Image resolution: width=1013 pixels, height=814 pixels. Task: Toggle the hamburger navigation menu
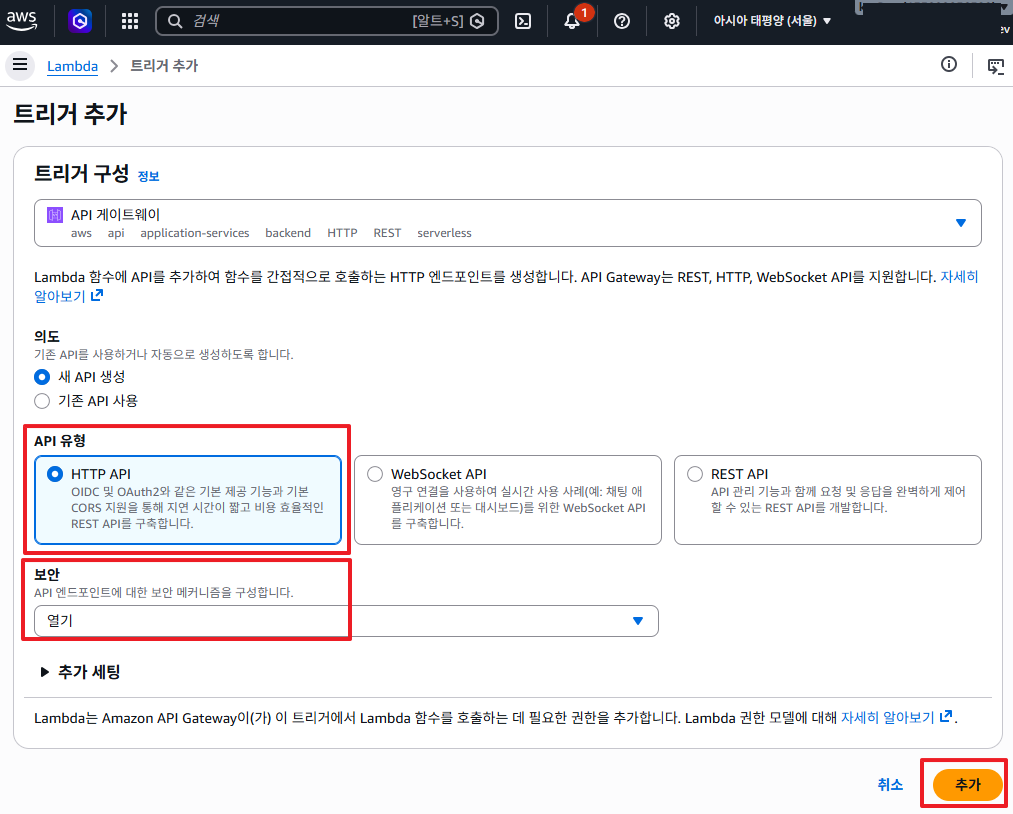[20, 65]
